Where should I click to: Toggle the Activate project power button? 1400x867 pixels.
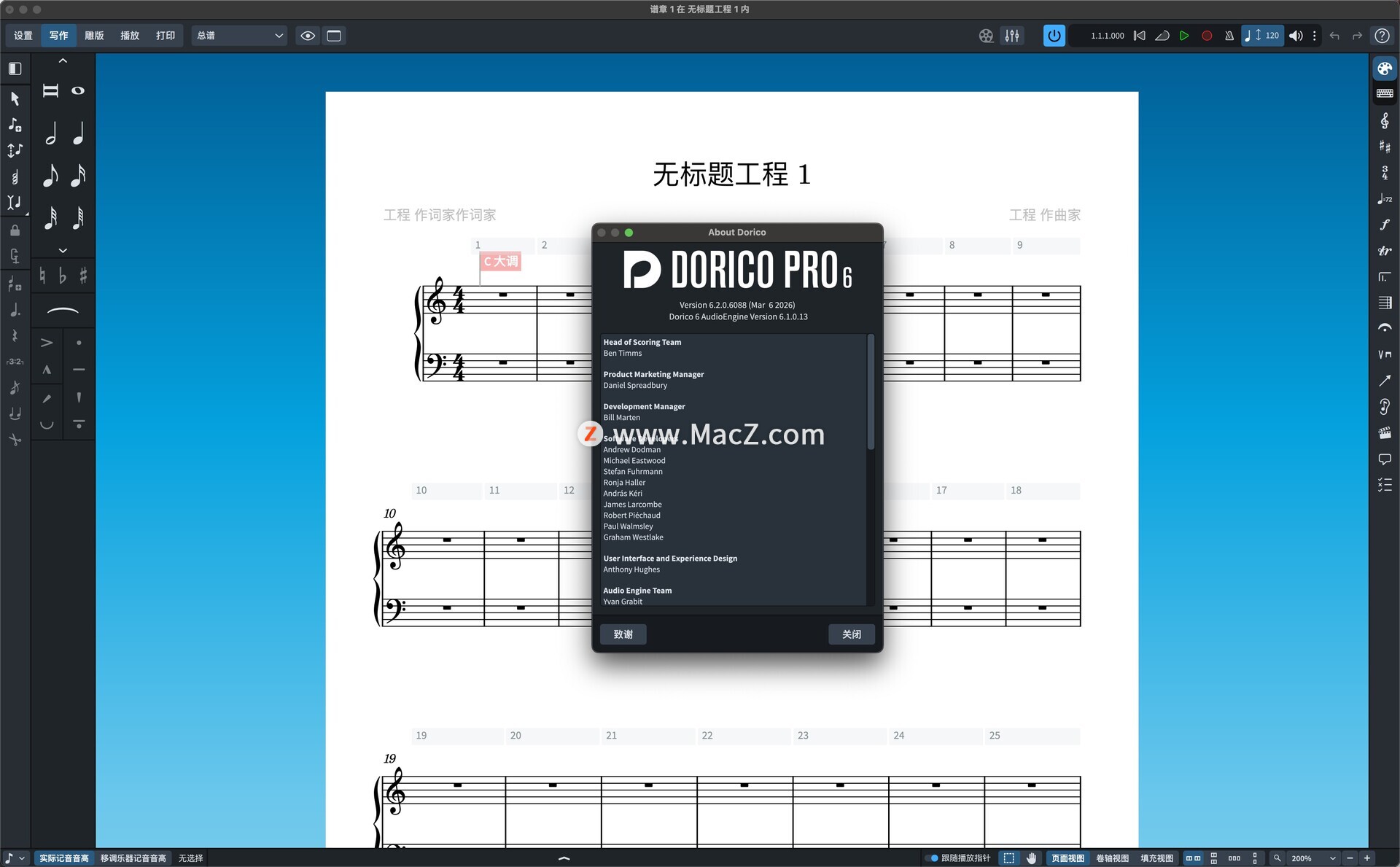point(1054,36)
